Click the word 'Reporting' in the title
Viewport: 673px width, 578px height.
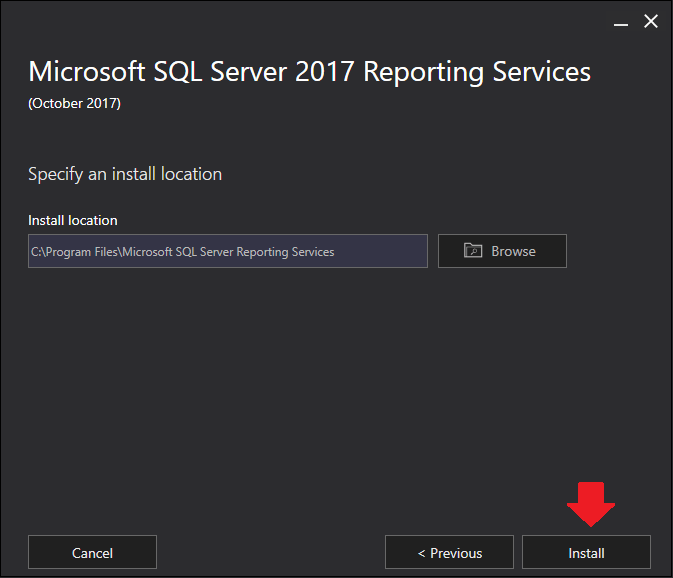coord(424,72)
